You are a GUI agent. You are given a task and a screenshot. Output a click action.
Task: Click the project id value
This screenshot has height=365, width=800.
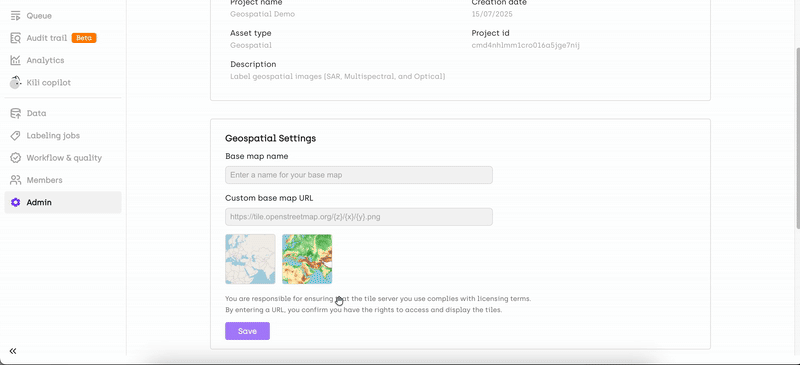[526, 45]
